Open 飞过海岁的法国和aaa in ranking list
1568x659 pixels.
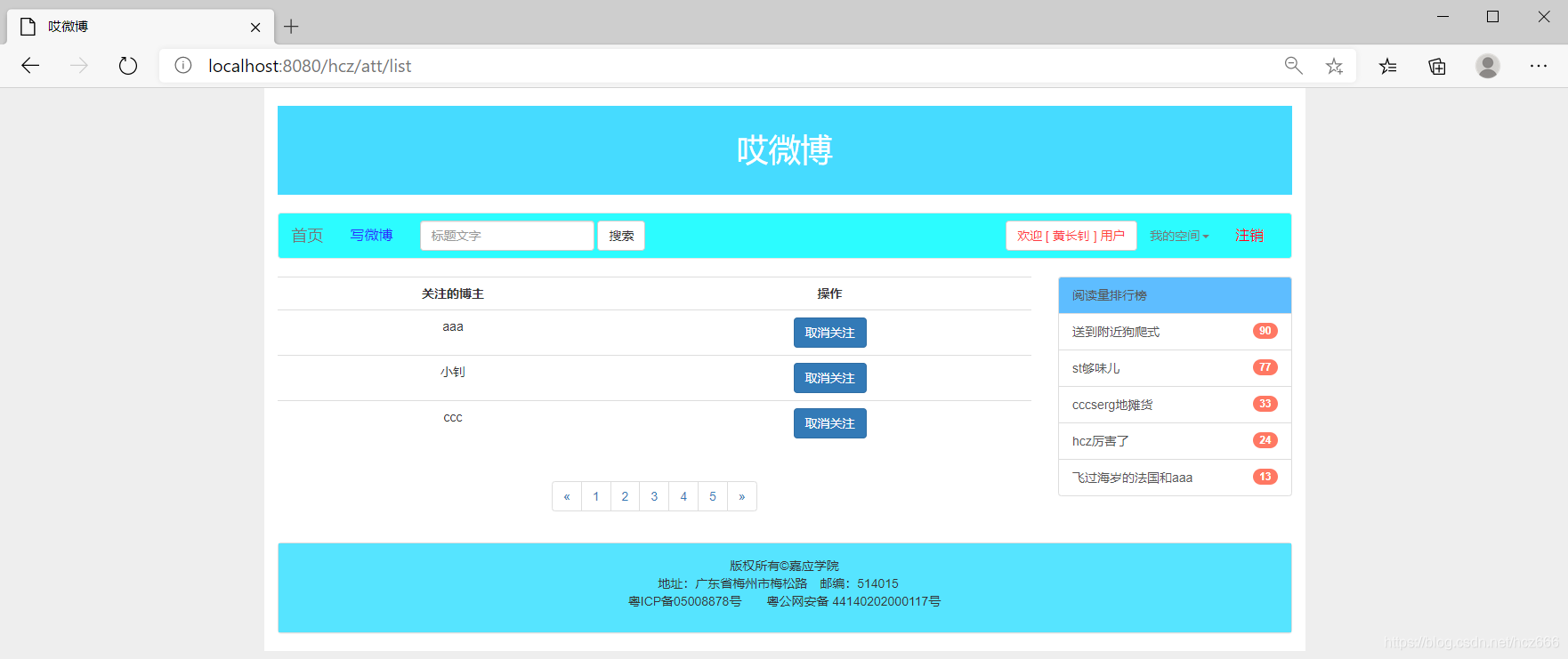click(1132, 478)
